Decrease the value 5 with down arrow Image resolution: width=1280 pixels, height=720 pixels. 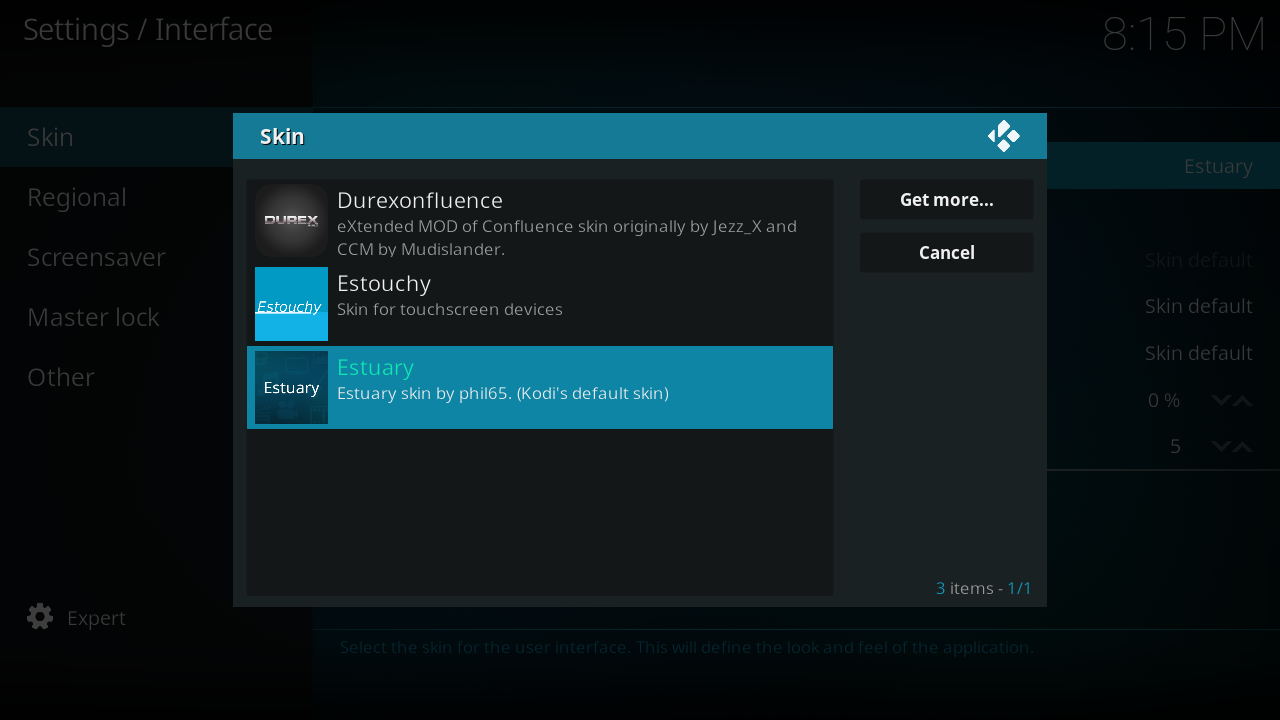[1221, 447]
